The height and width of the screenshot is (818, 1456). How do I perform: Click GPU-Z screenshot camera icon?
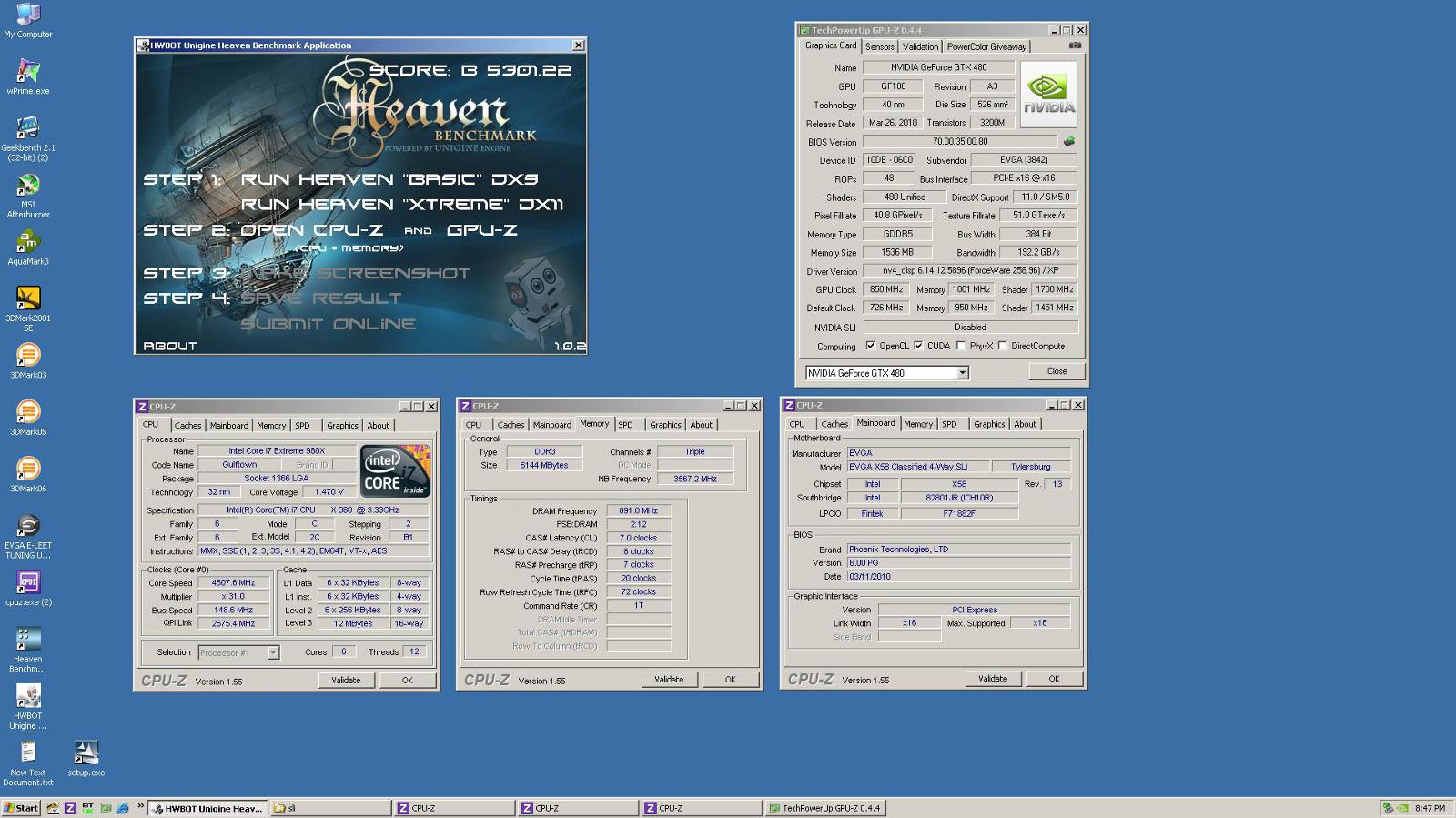pyautogui.click(x=1075, y=45)
